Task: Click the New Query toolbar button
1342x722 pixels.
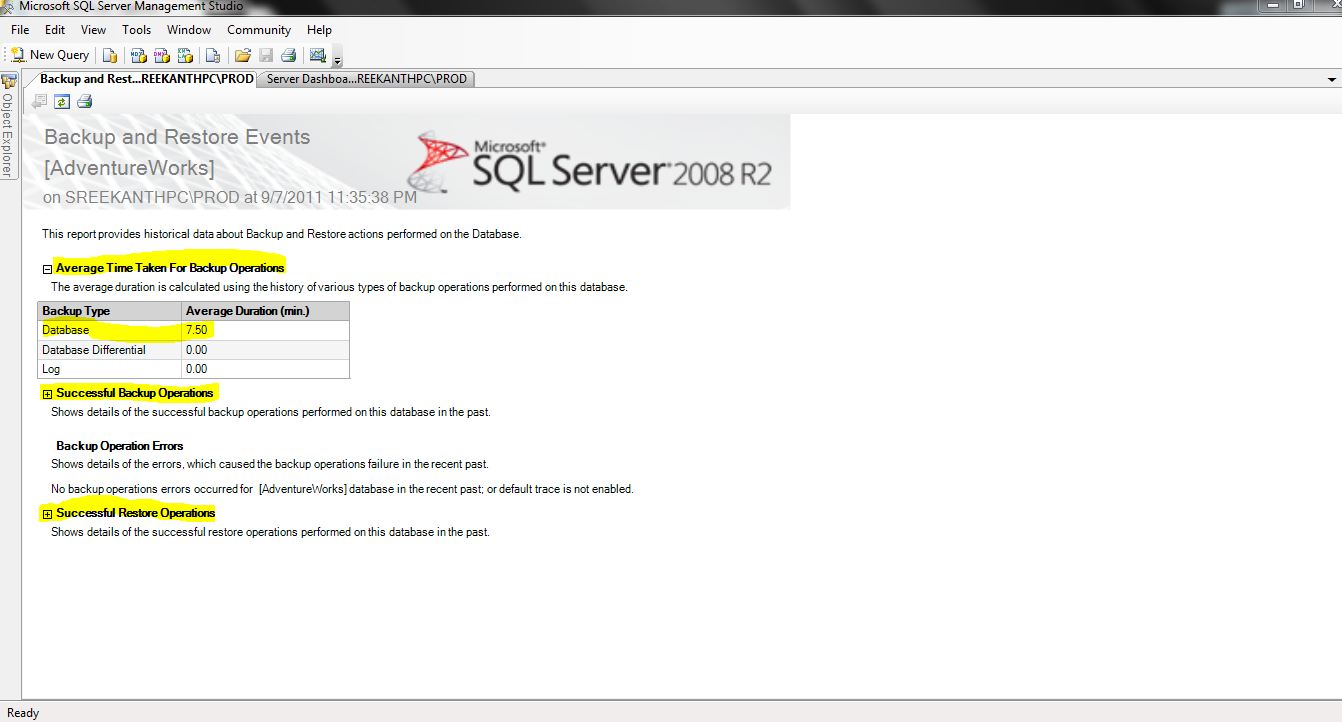Action: [x=50, y=55]
